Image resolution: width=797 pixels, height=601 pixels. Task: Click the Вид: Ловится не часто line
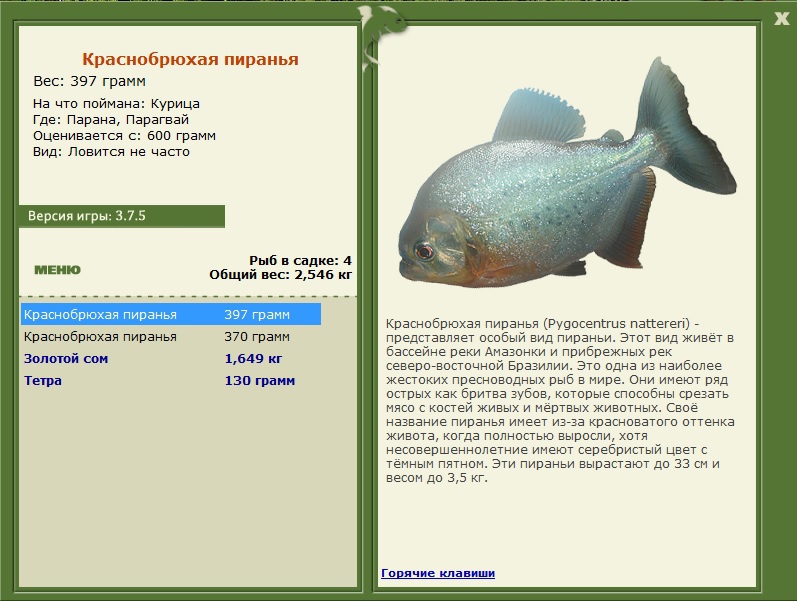(111, 152)
